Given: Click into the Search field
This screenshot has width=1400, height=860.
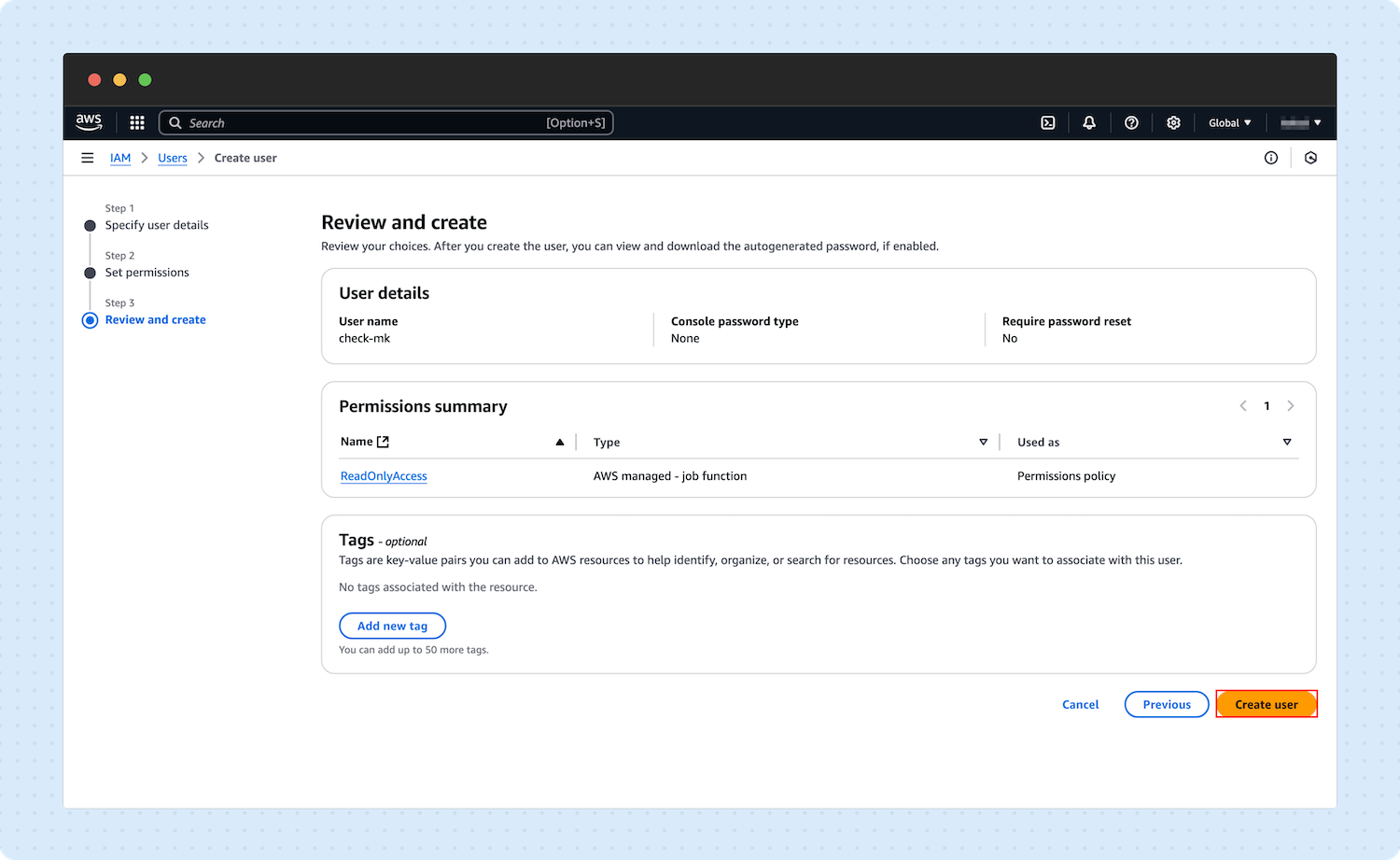Looking at the screenshot, I should point(386,122).
